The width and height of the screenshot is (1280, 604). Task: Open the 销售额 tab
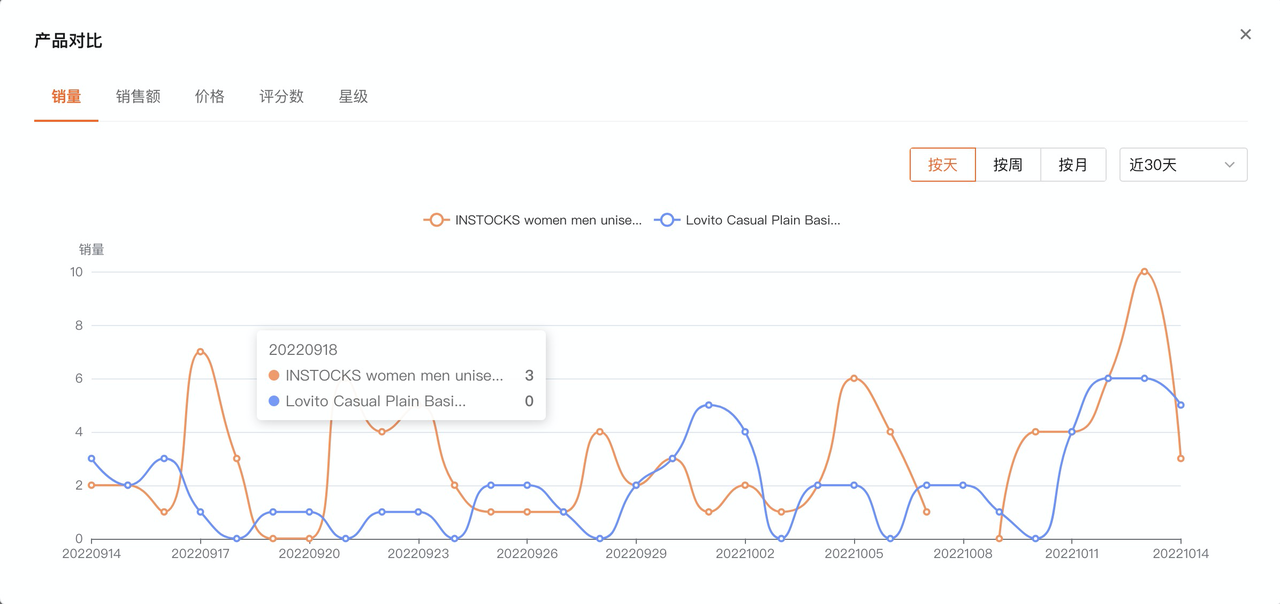pos(138,97)
